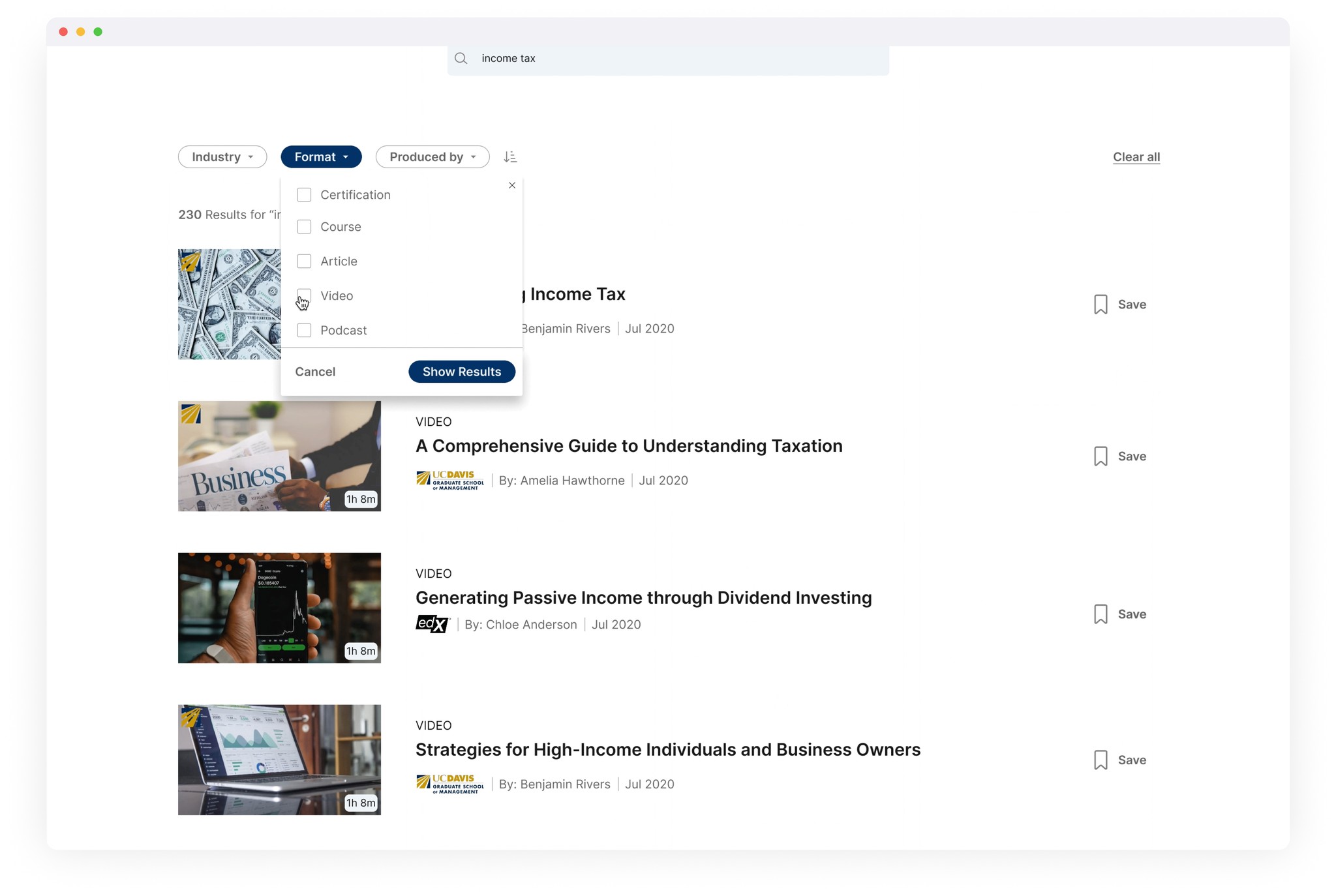Click UC Davis logo under Taxation guide
1336x896 pixels.
(450, 480)
